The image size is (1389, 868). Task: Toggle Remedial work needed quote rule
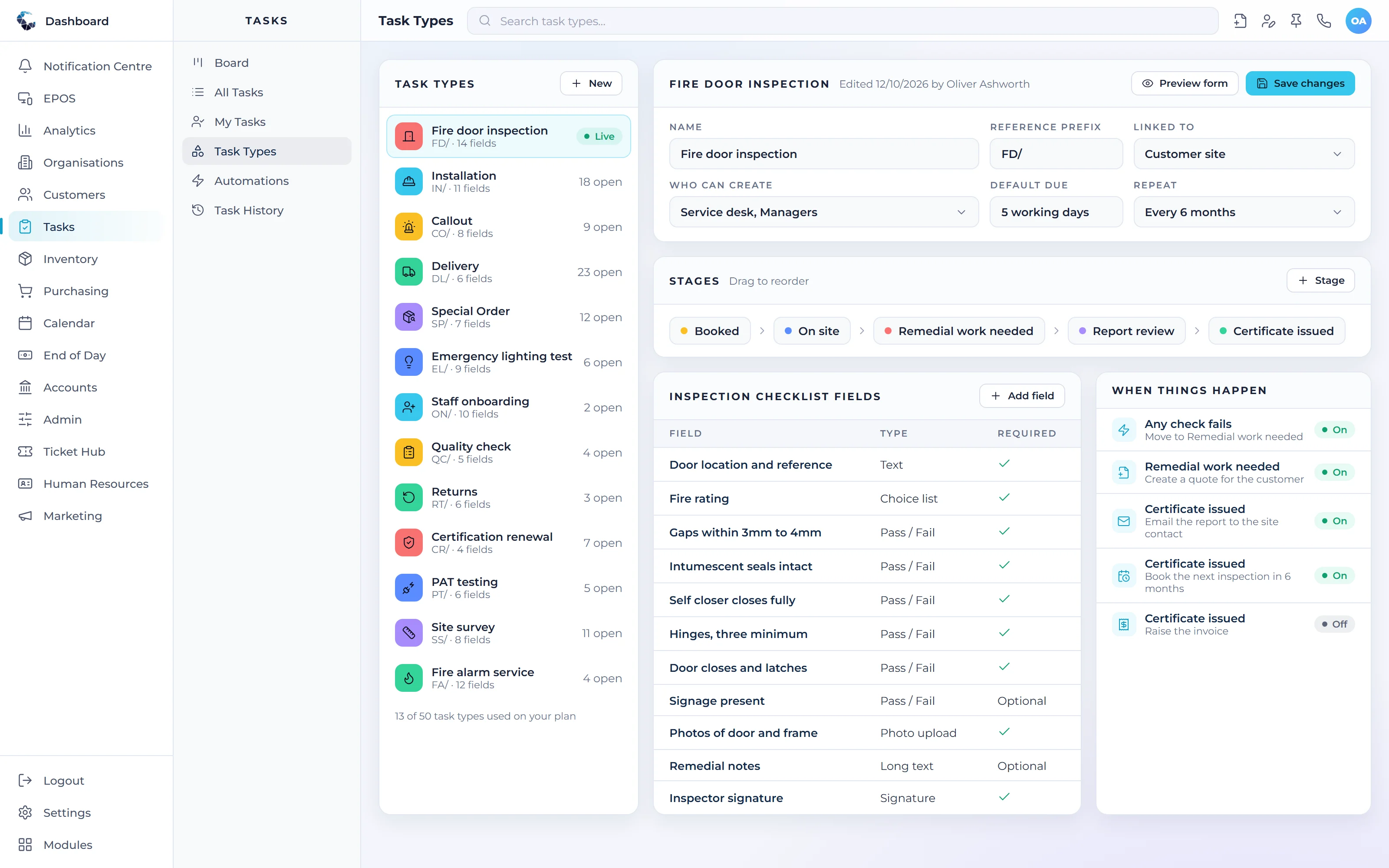pyautogui.click(x=1334, y=473)
